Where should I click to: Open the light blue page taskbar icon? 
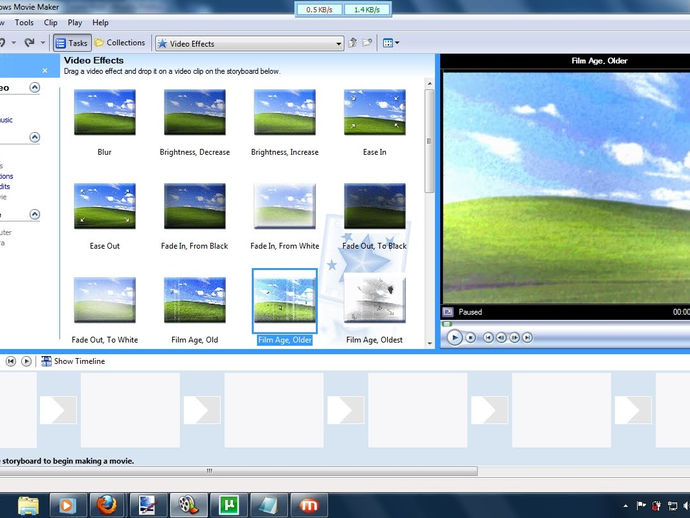point(269,505)
